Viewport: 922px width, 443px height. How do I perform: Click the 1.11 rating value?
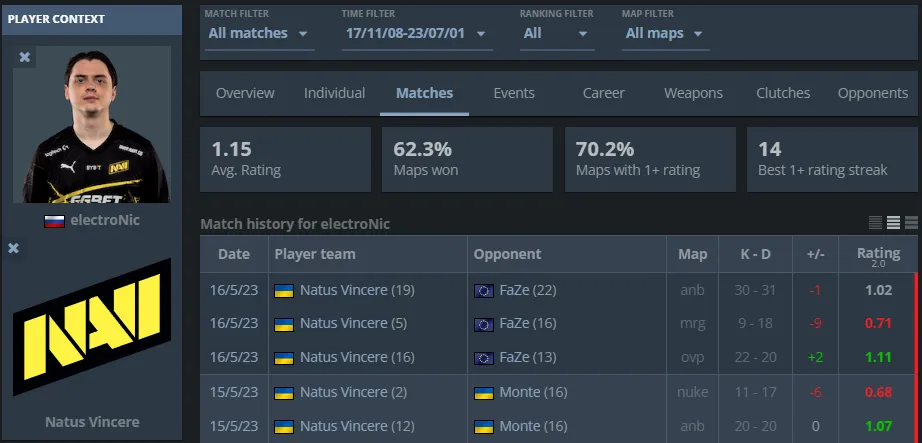coord(878,357)
